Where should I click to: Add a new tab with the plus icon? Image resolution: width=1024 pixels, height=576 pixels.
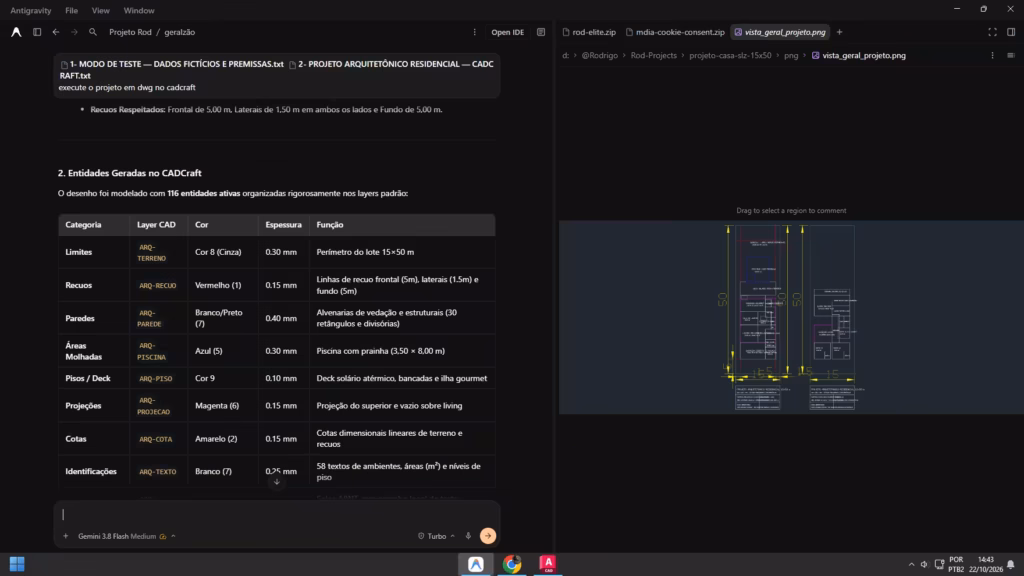pos(840,32)
